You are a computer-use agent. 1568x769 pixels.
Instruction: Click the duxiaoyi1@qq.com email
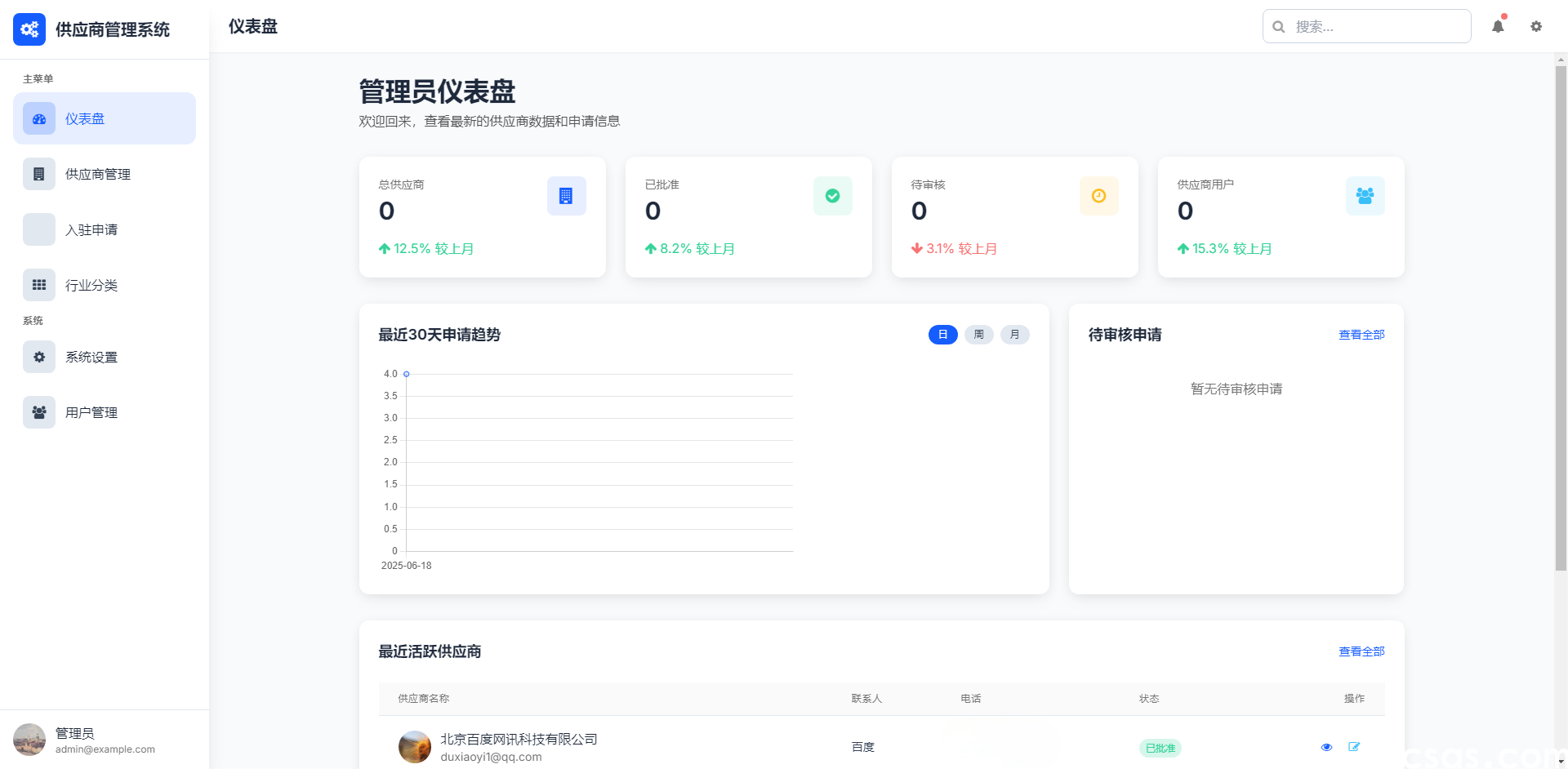pyautogui.click(x=491, y=757)
